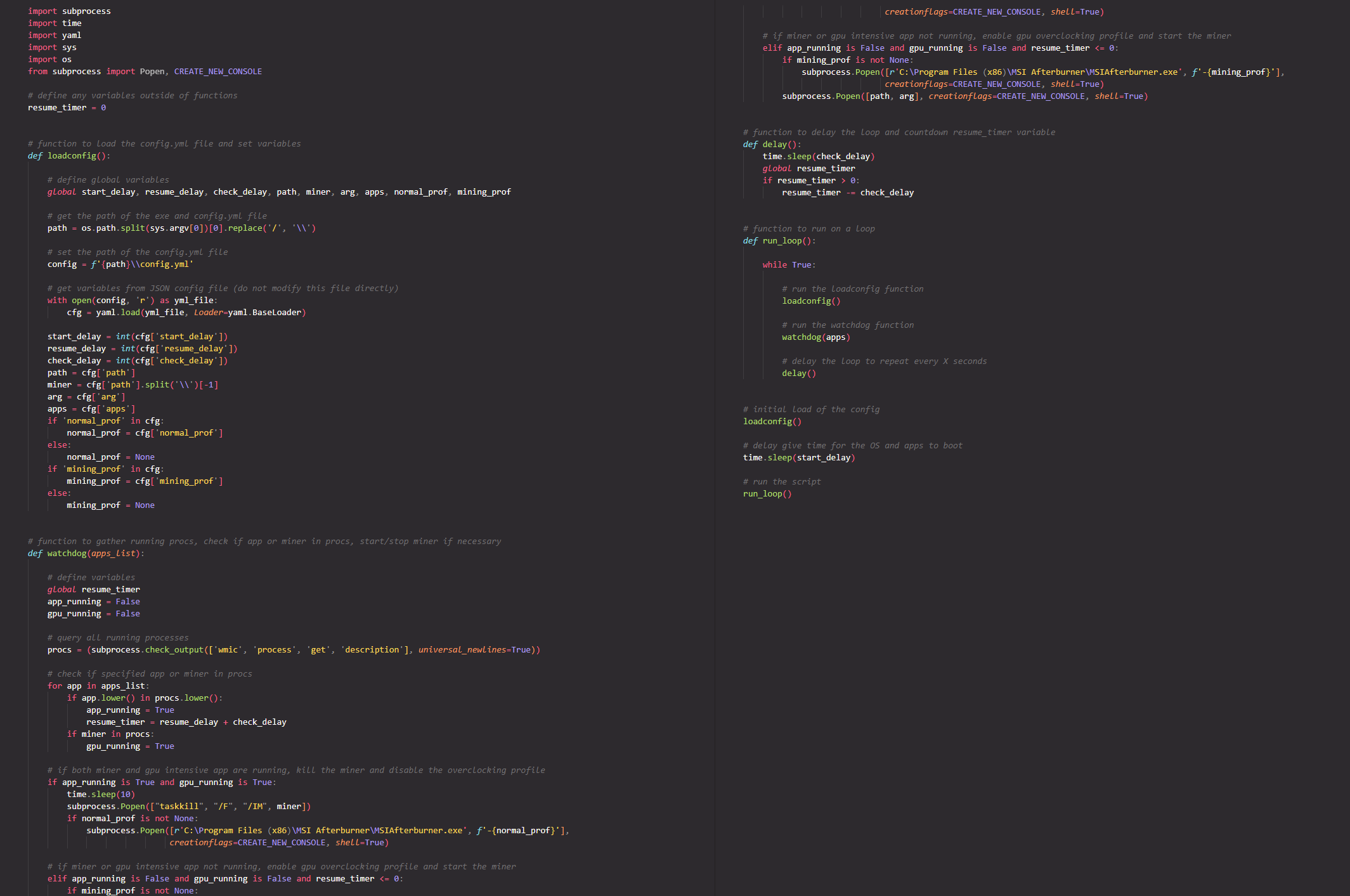Click the 'watchdog(apps)' function call
This screenshot has width=1350, height=896.
(x=816, y=337)
